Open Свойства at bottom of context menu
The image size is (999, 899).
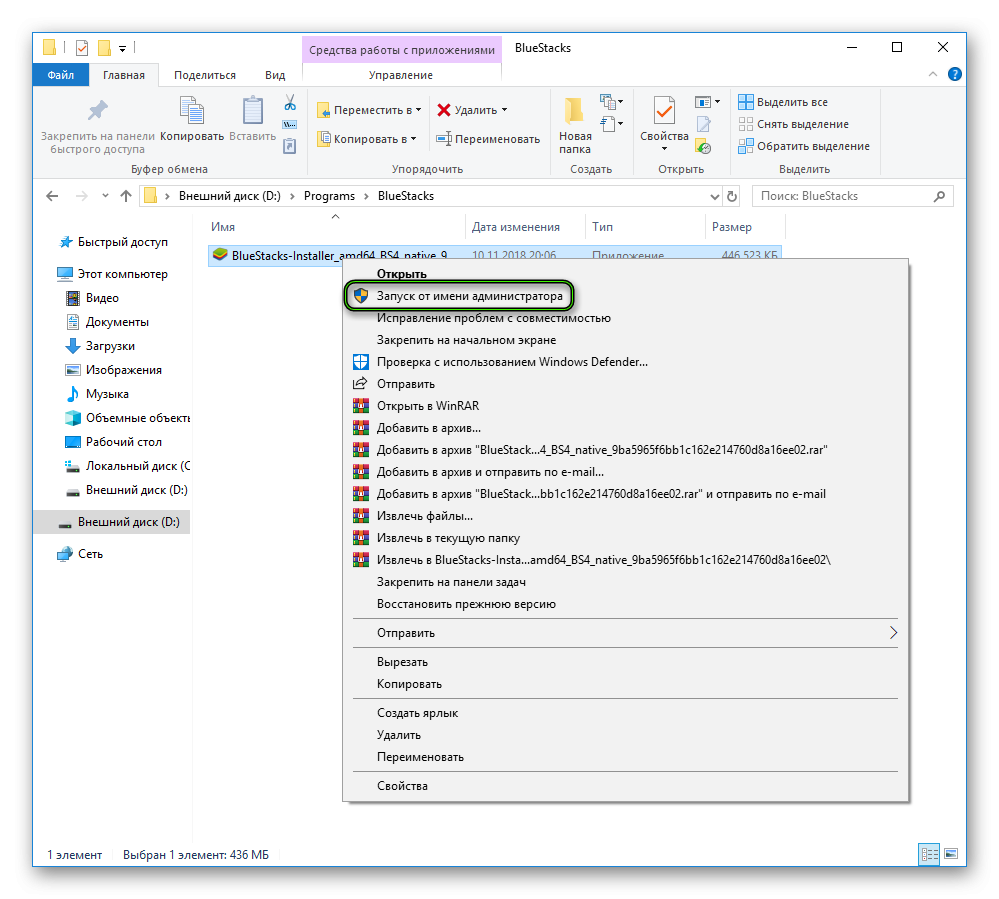[x=402, y=786]
